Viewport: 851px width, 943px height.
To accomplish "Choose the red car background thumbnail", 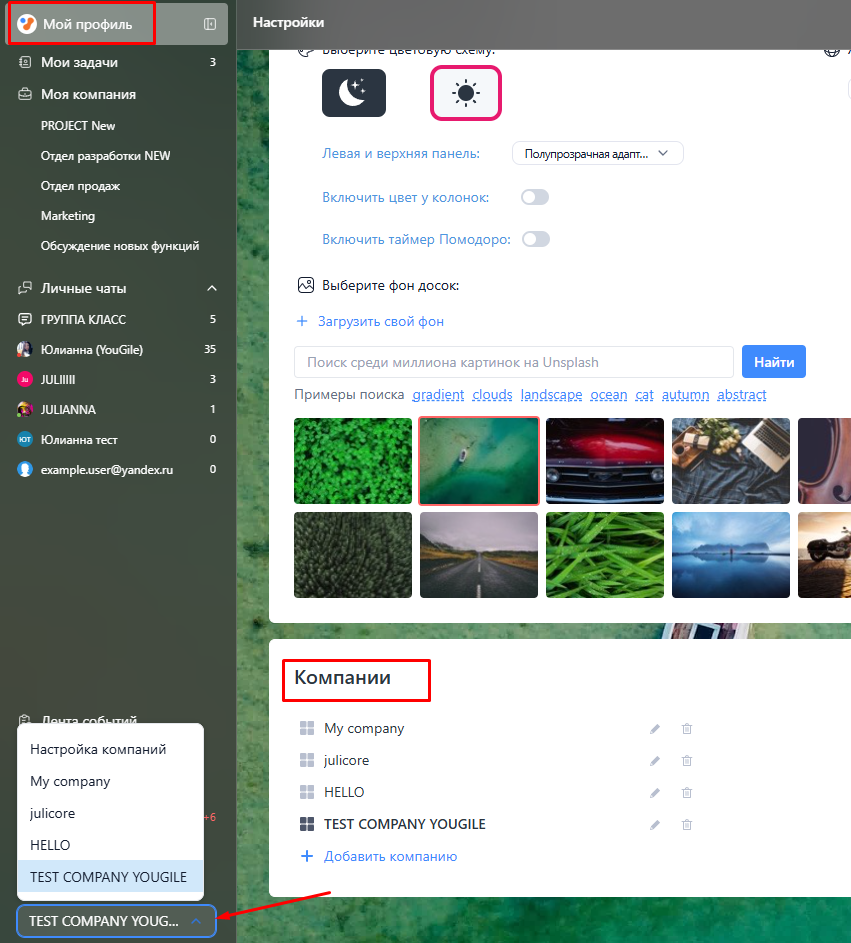I will pyautogui.click(x=604, y=461).
